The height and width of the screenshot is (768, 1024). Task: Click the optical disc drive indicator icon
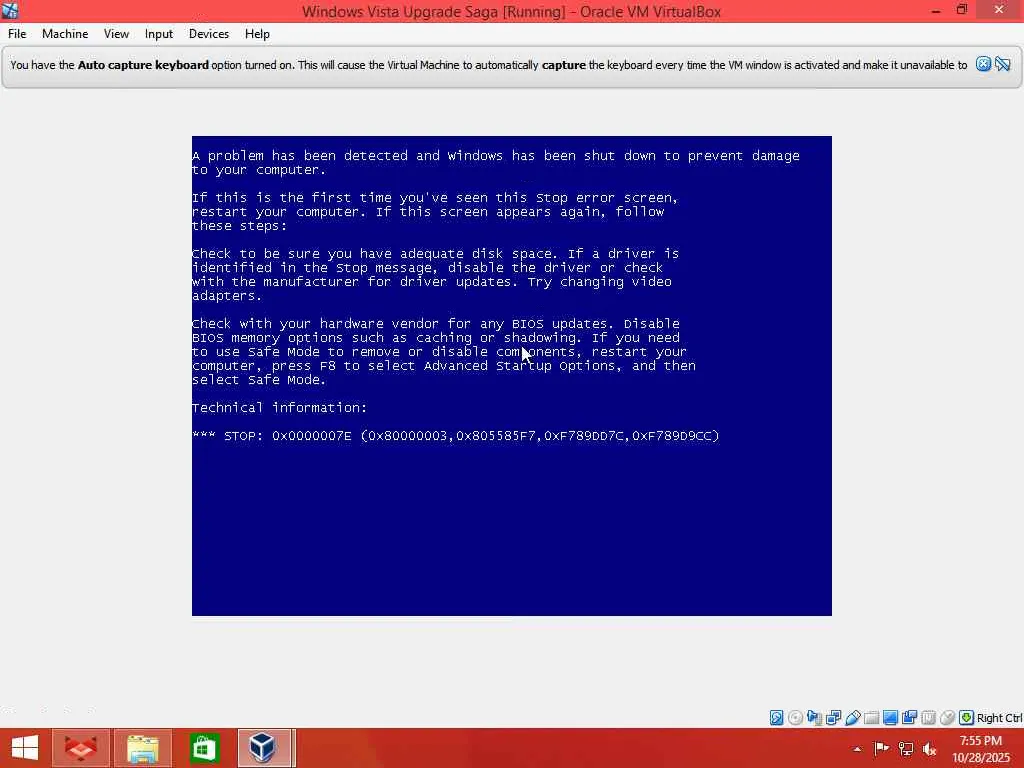[795, 718]
